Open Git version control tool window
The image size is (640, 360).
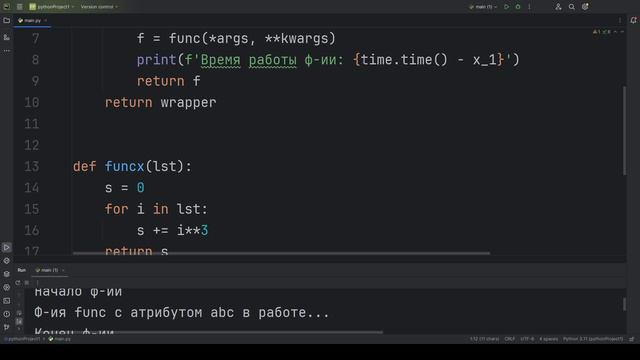7,327
